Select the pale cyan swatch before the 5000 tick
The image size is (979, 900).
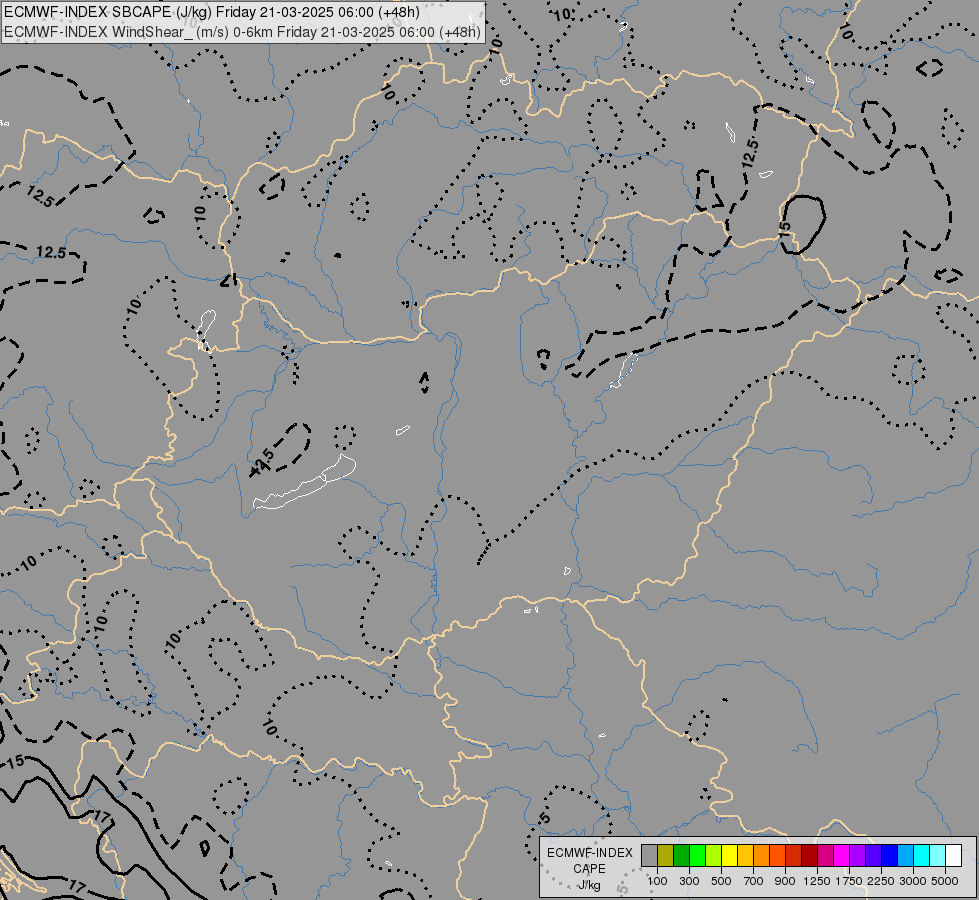(938, 856)
